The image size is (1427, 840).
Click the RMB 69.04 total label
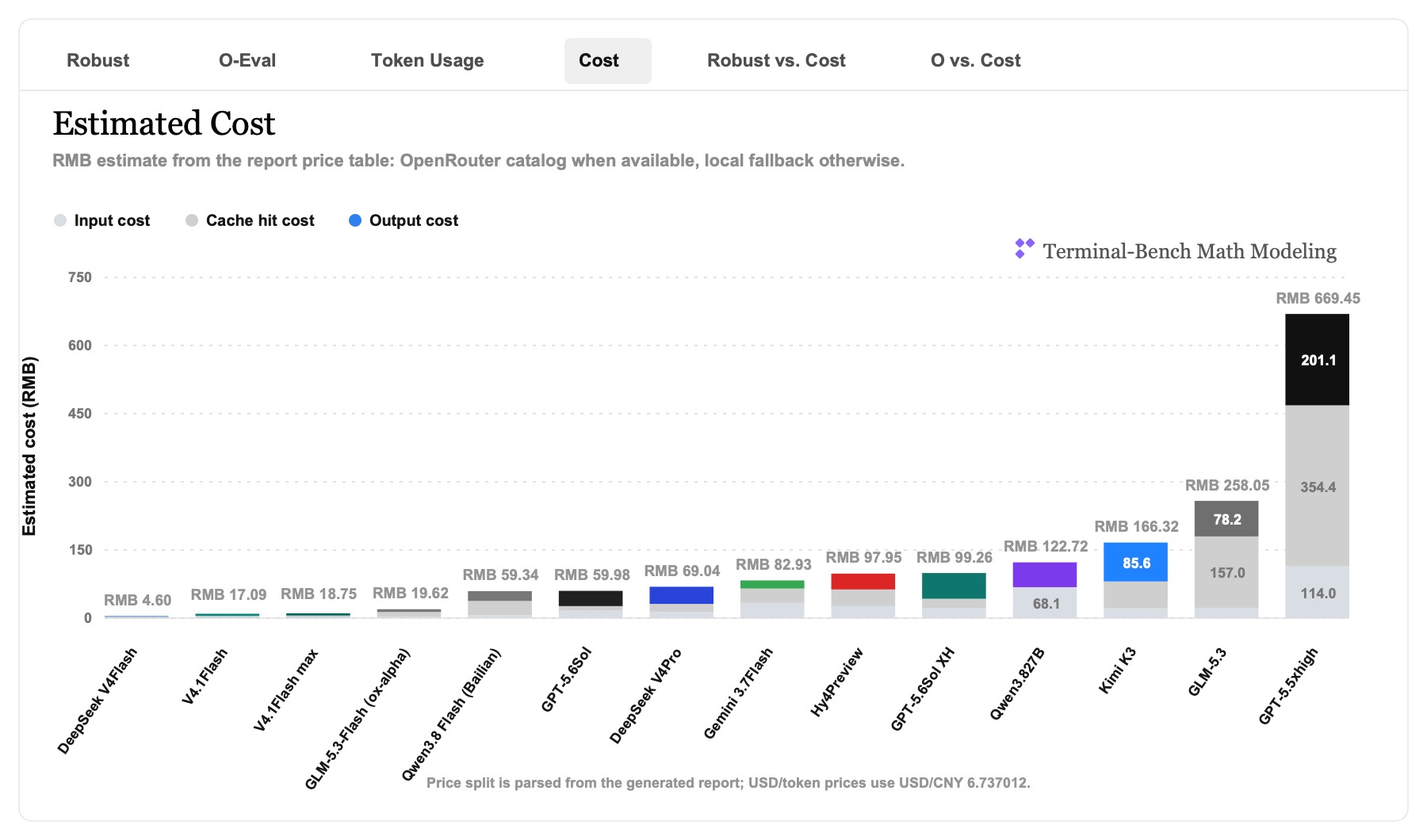point(682,571)
